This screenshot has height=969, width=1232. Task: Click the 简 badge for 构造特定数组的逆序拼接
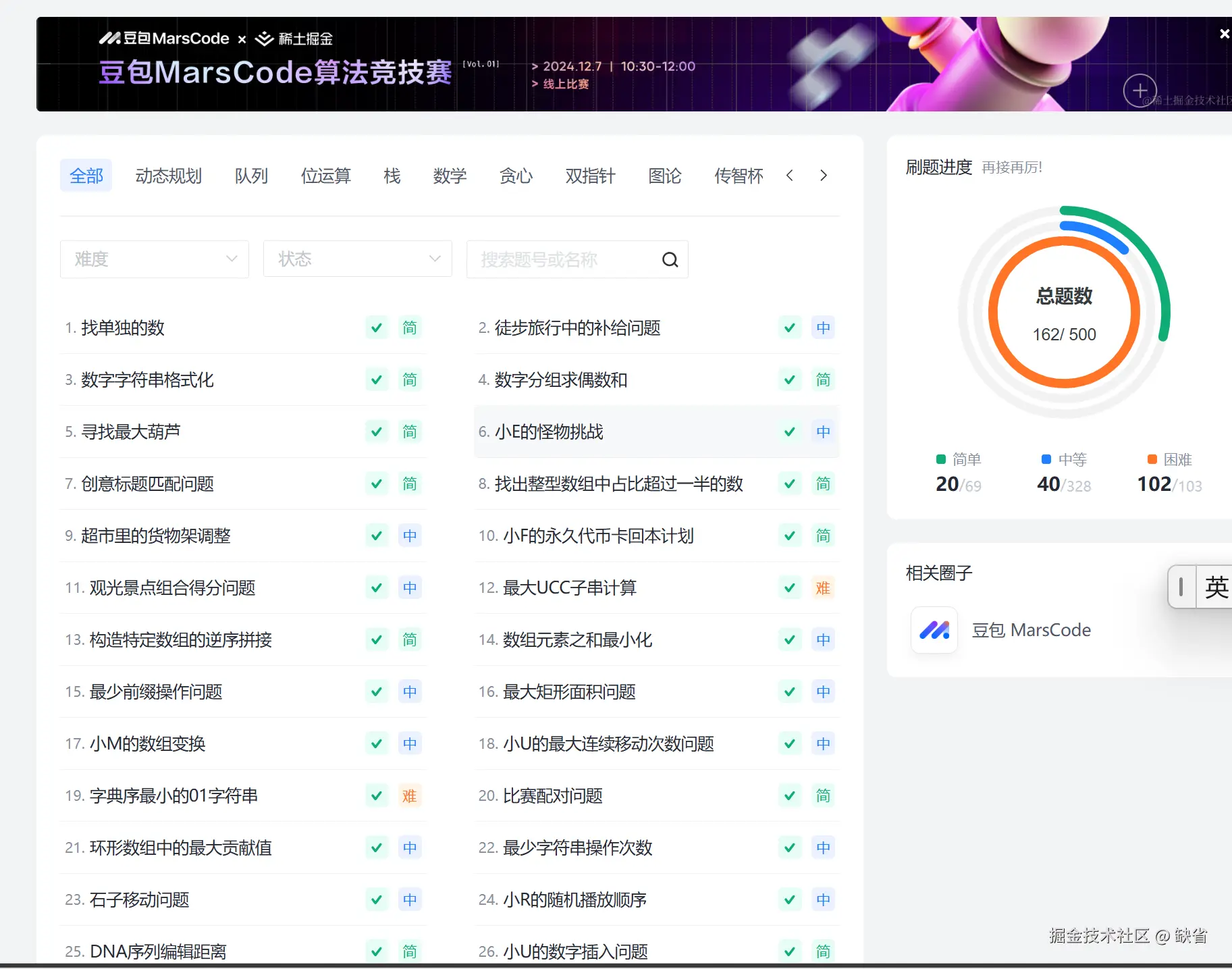pos(410,640)
